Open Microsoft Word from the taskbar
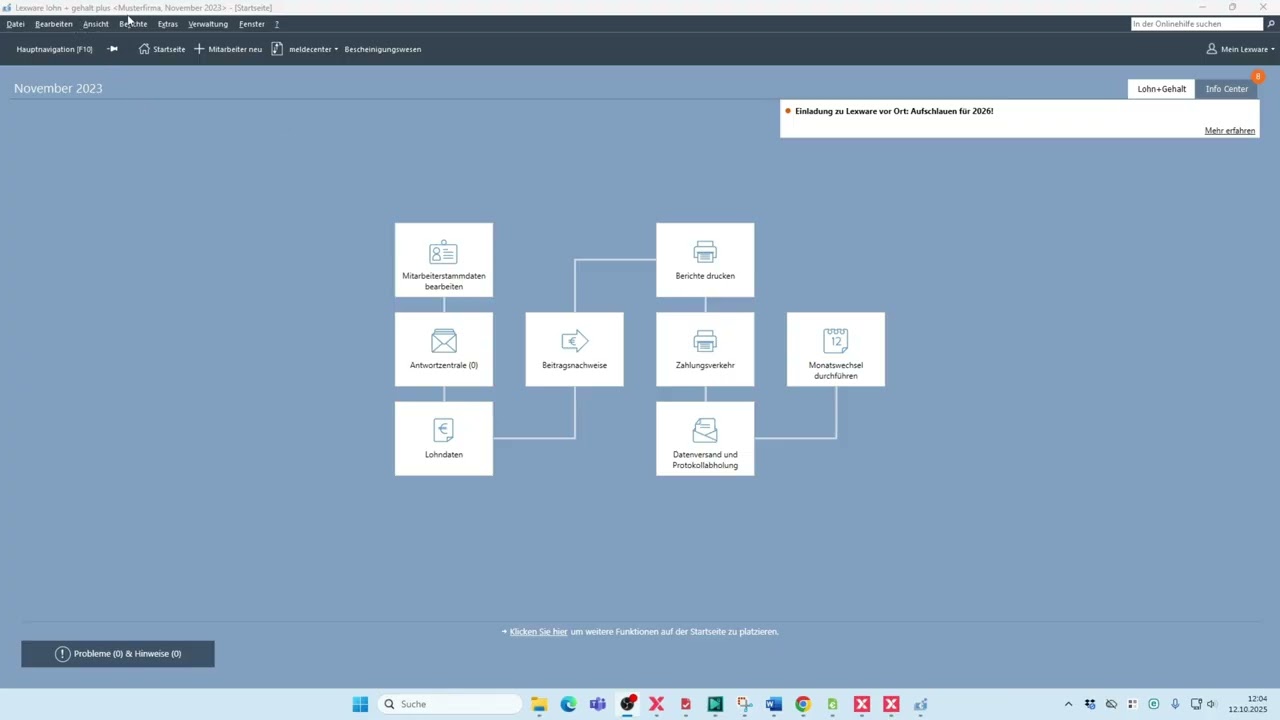Screen dimensions: 1280x720 774,704
